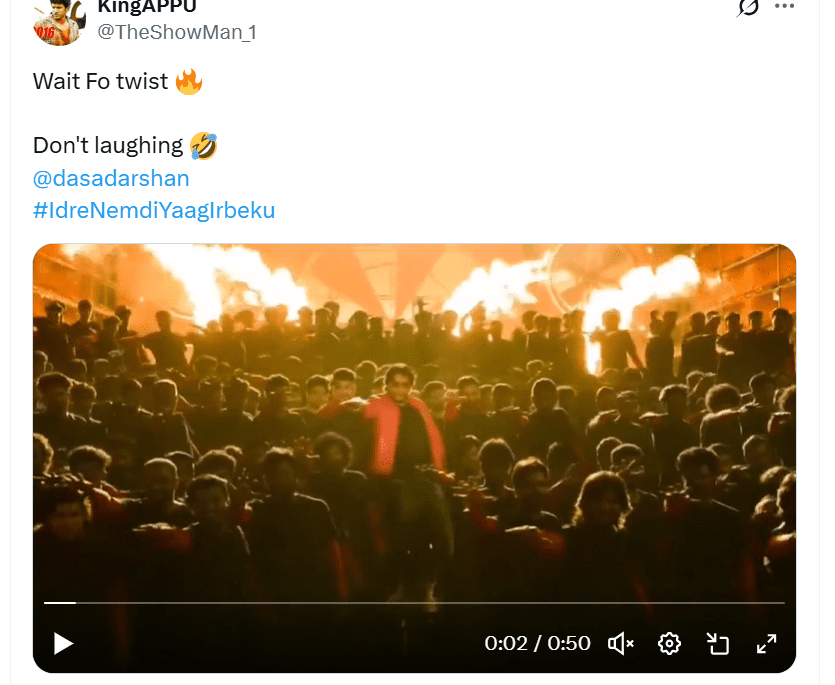The image size is (835, 685).
Task: Select the tweet text 'Wait Fo twist'
Action: point(100,81)
